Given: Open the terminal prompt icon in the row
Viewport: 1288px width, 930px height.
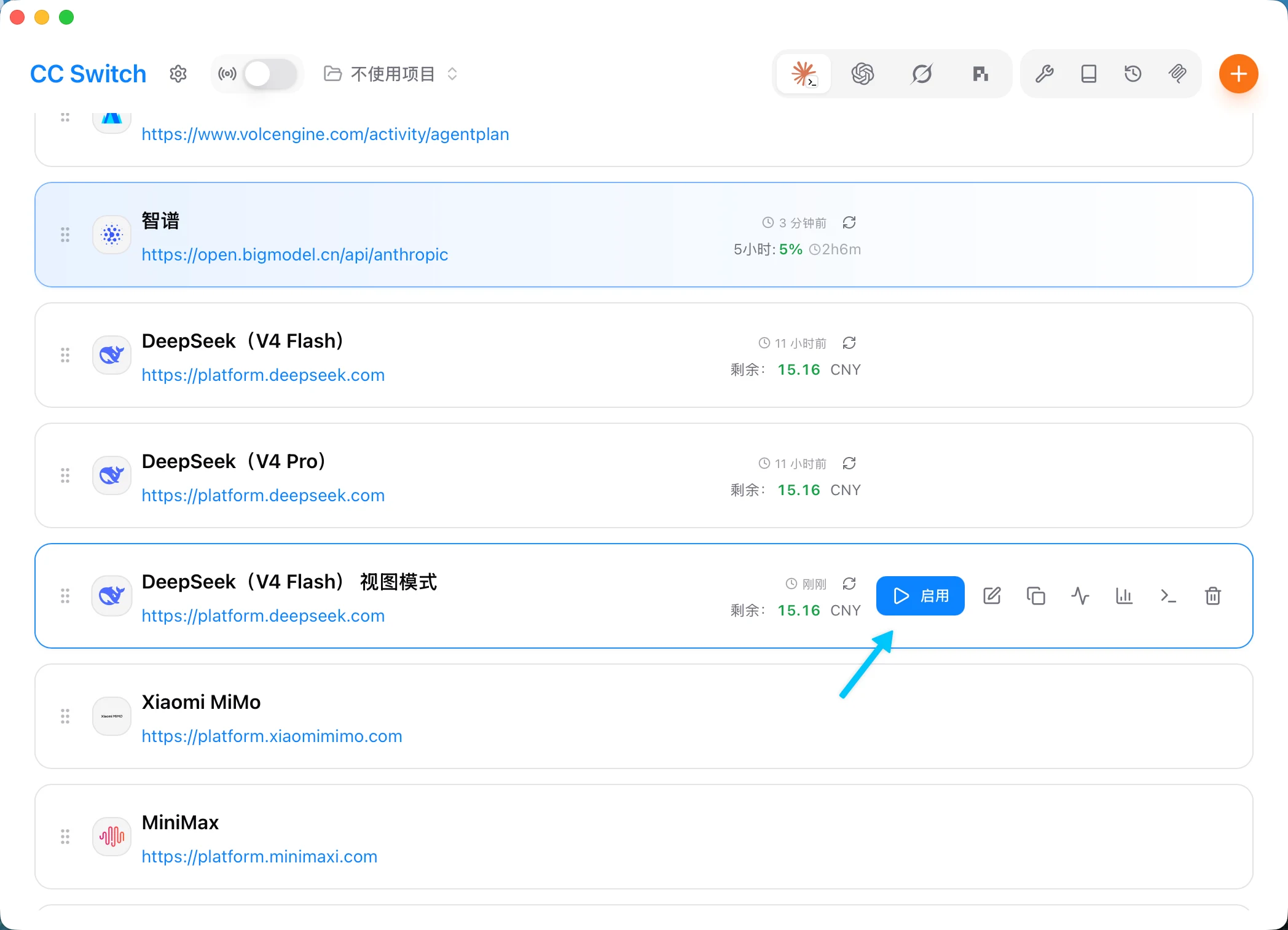Looking at the screenshot, I should [x=1169, y=596].
